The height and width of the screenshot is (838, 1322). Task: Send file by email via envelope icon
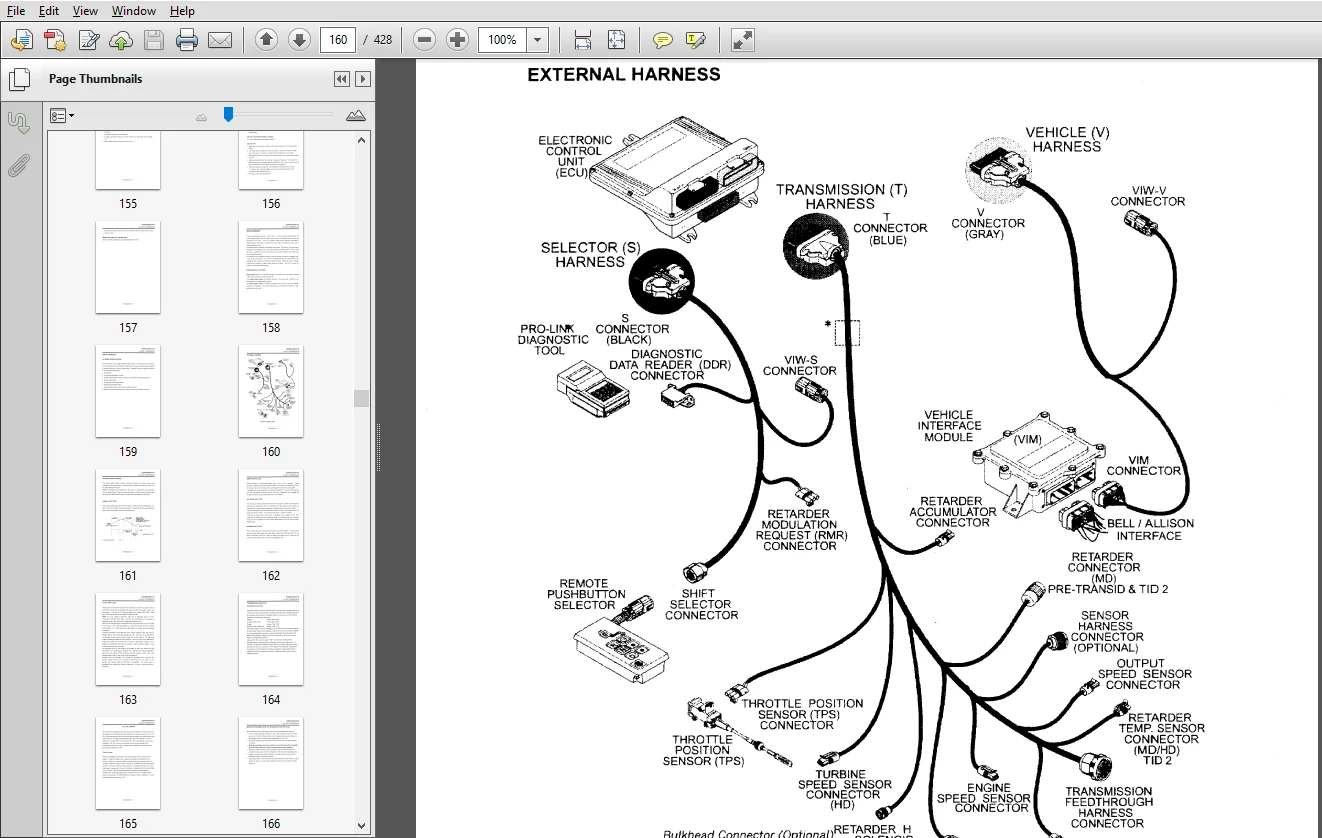[x=220, y=40]
